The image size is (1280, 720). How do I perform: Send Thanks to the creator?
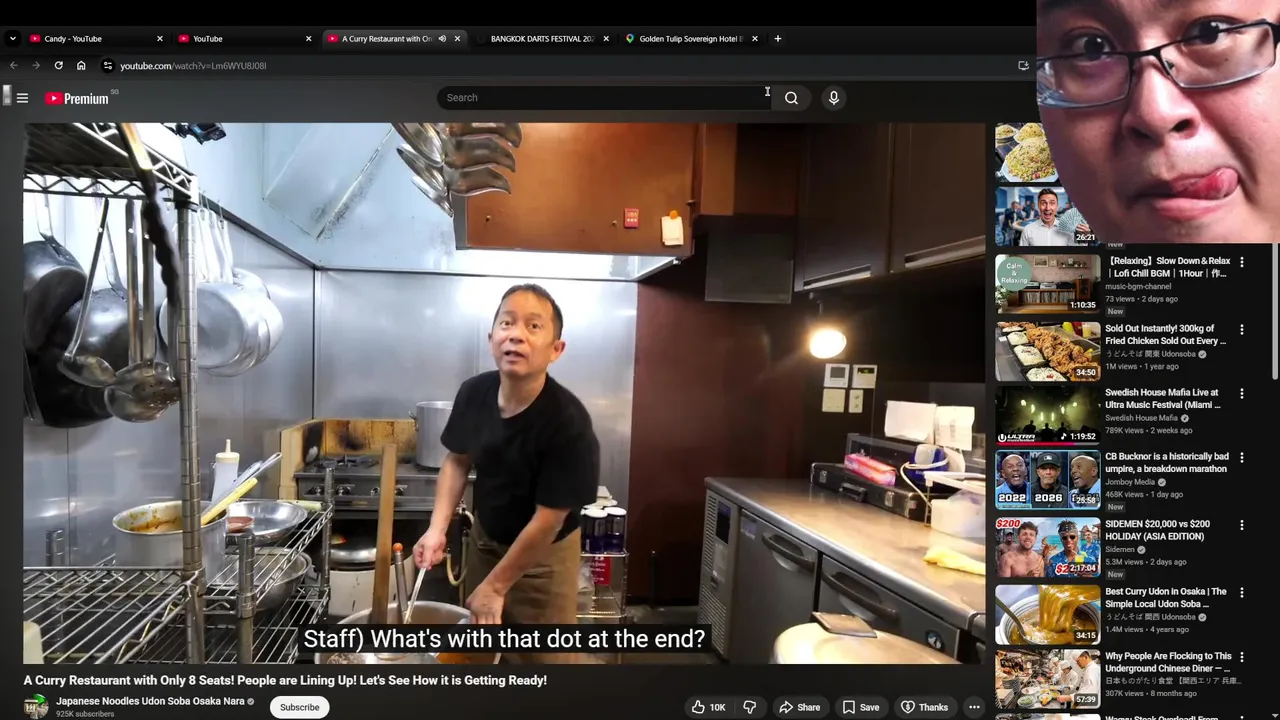coord(924,707)
